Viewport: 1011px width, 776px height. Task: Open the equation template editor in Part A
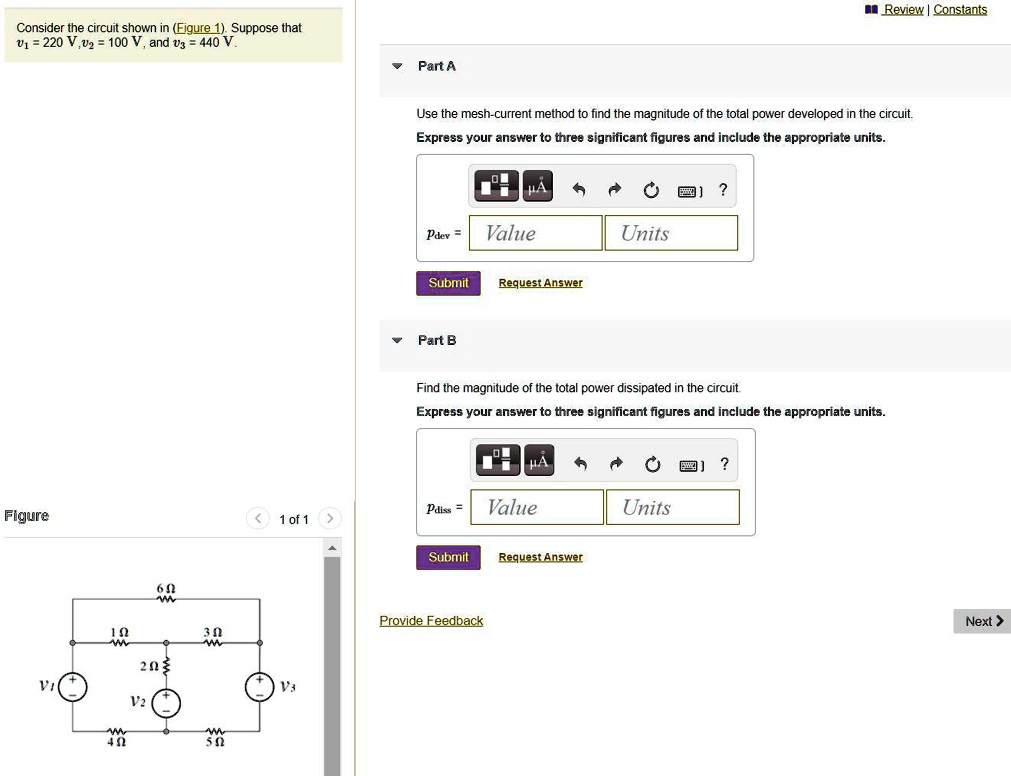(495, 185)
